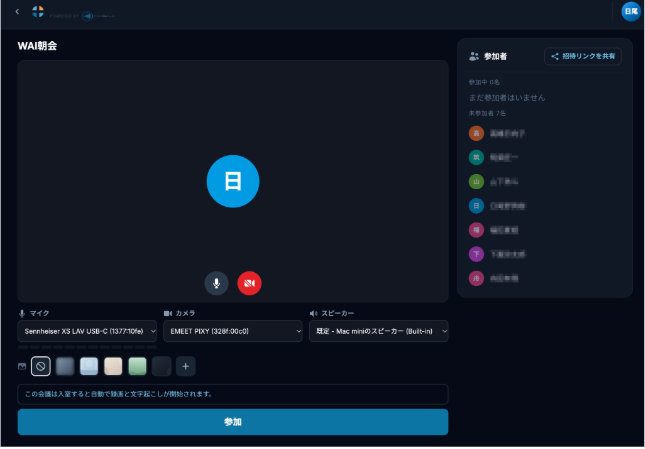Image resolution: width=645 pixels, height=449 pixels.
Task: Choose the light blue background thumbnail
Action: [x=89, y=366]
